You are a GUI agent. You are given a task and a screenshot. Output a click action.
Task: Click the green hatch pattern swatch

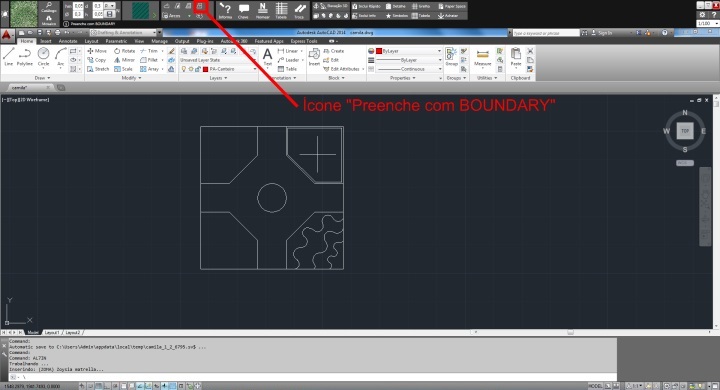141,11
